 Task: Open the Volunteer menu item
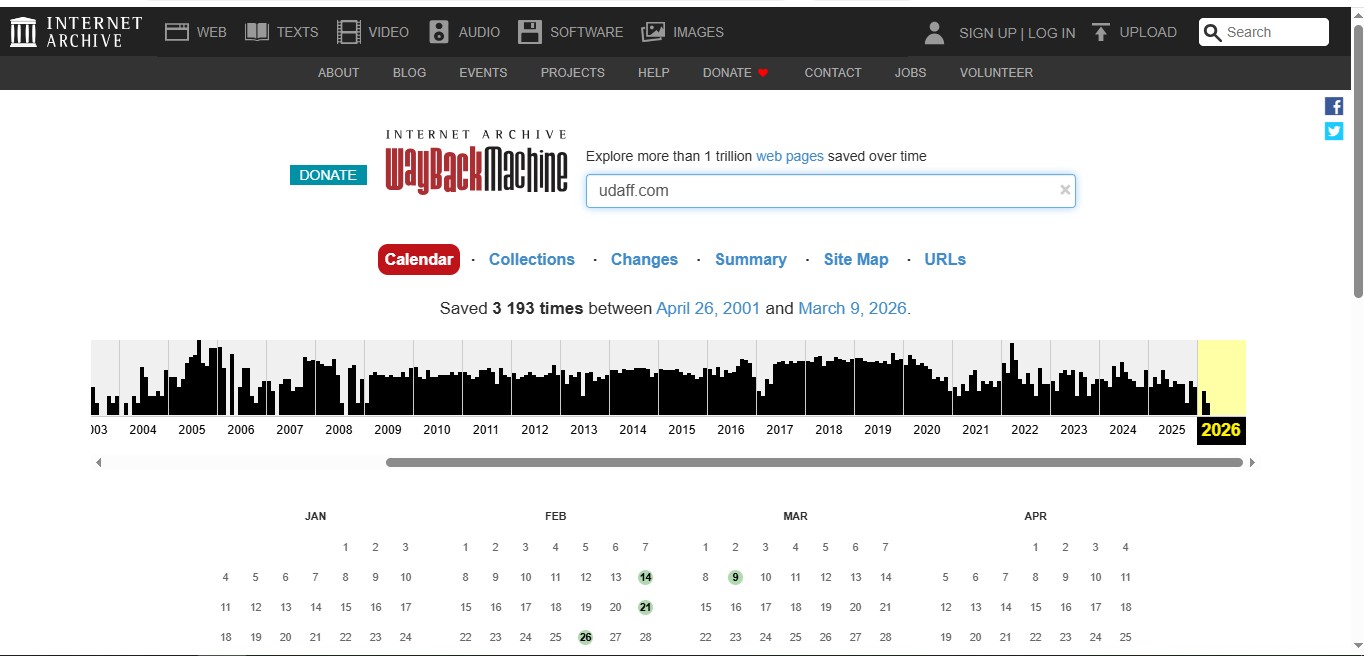pos(996,73)
